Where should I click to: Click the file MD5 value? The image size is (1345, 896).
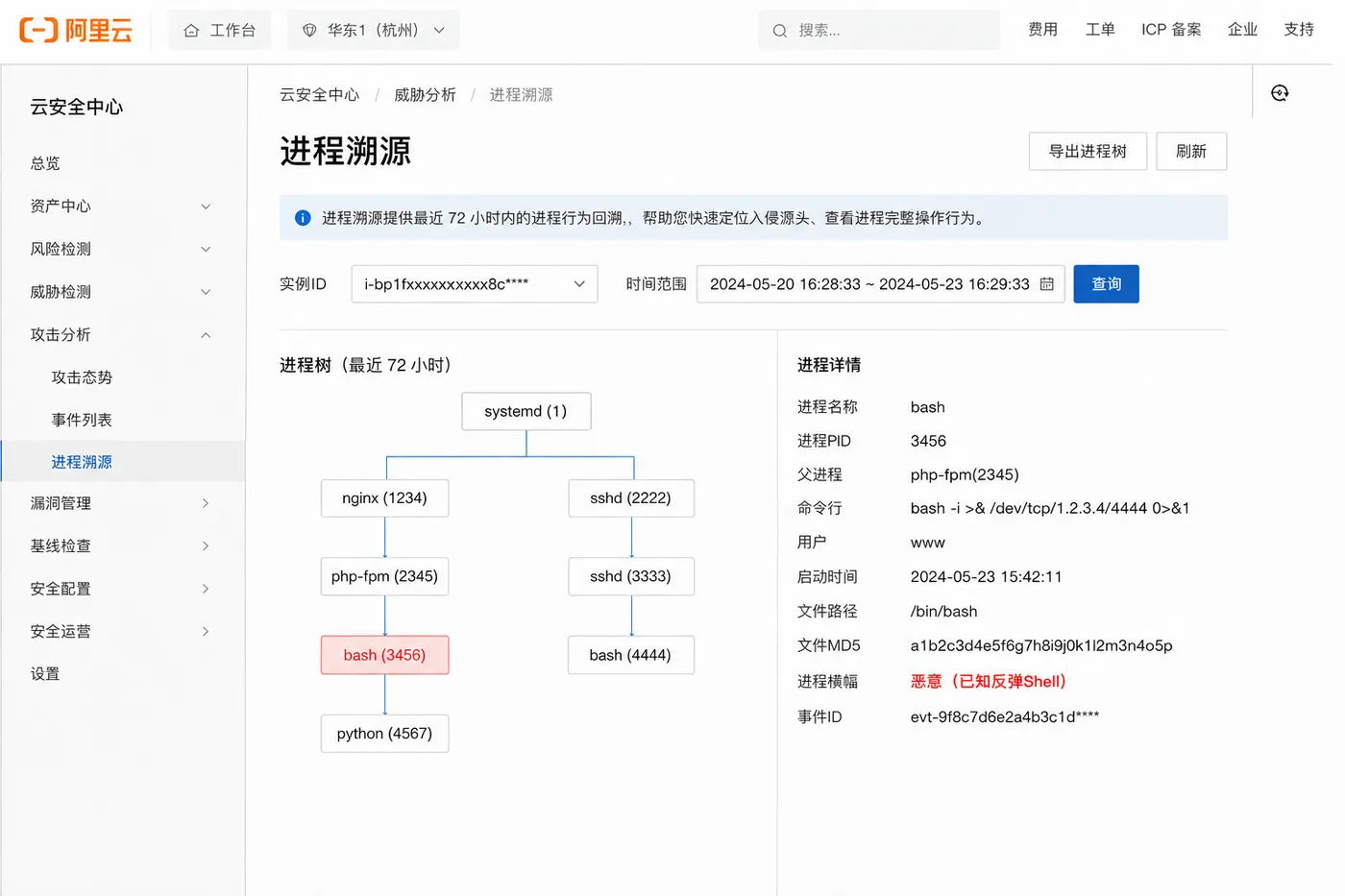pyautogui.click(x=1041, y=645)
